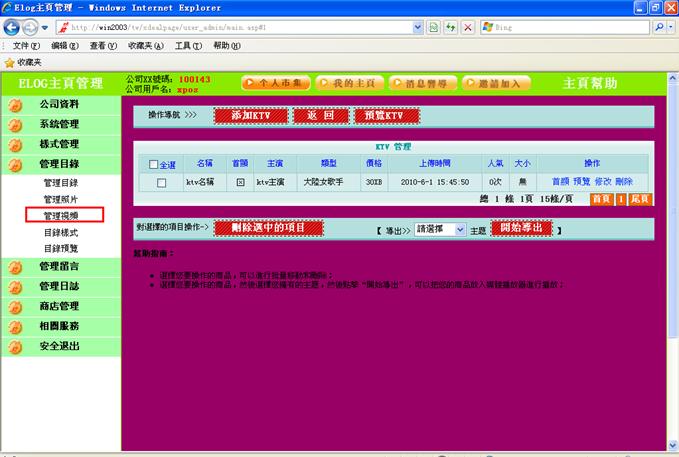Click the Stop loading icon
This screenshot has width=679, height=457.
point(467,27)
